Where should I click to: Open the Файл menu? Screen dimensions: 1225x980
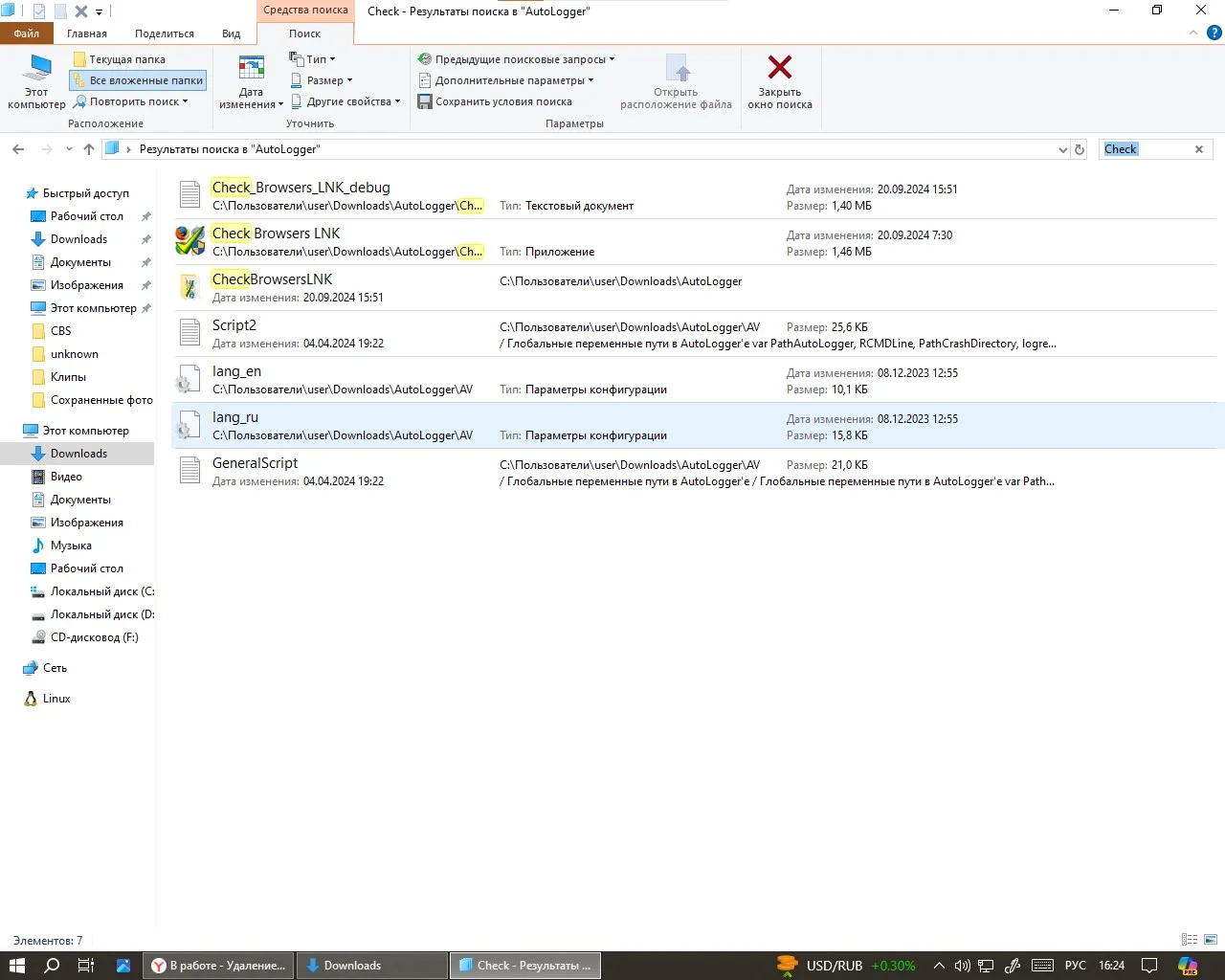[27, 33]
